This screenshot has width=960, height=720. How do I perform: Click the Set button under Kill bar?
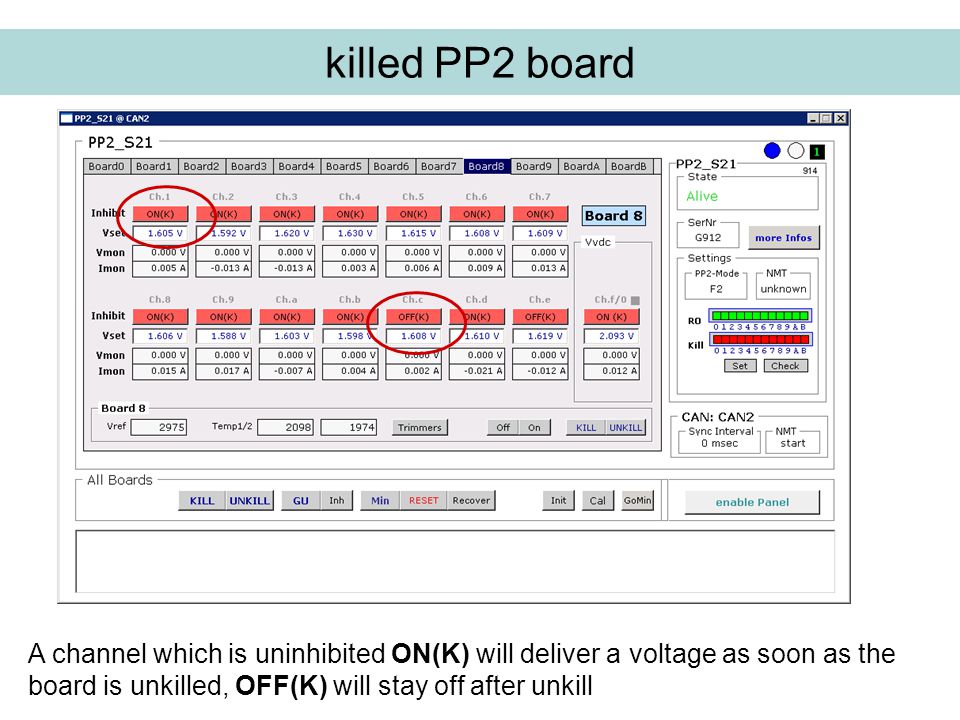740,366
